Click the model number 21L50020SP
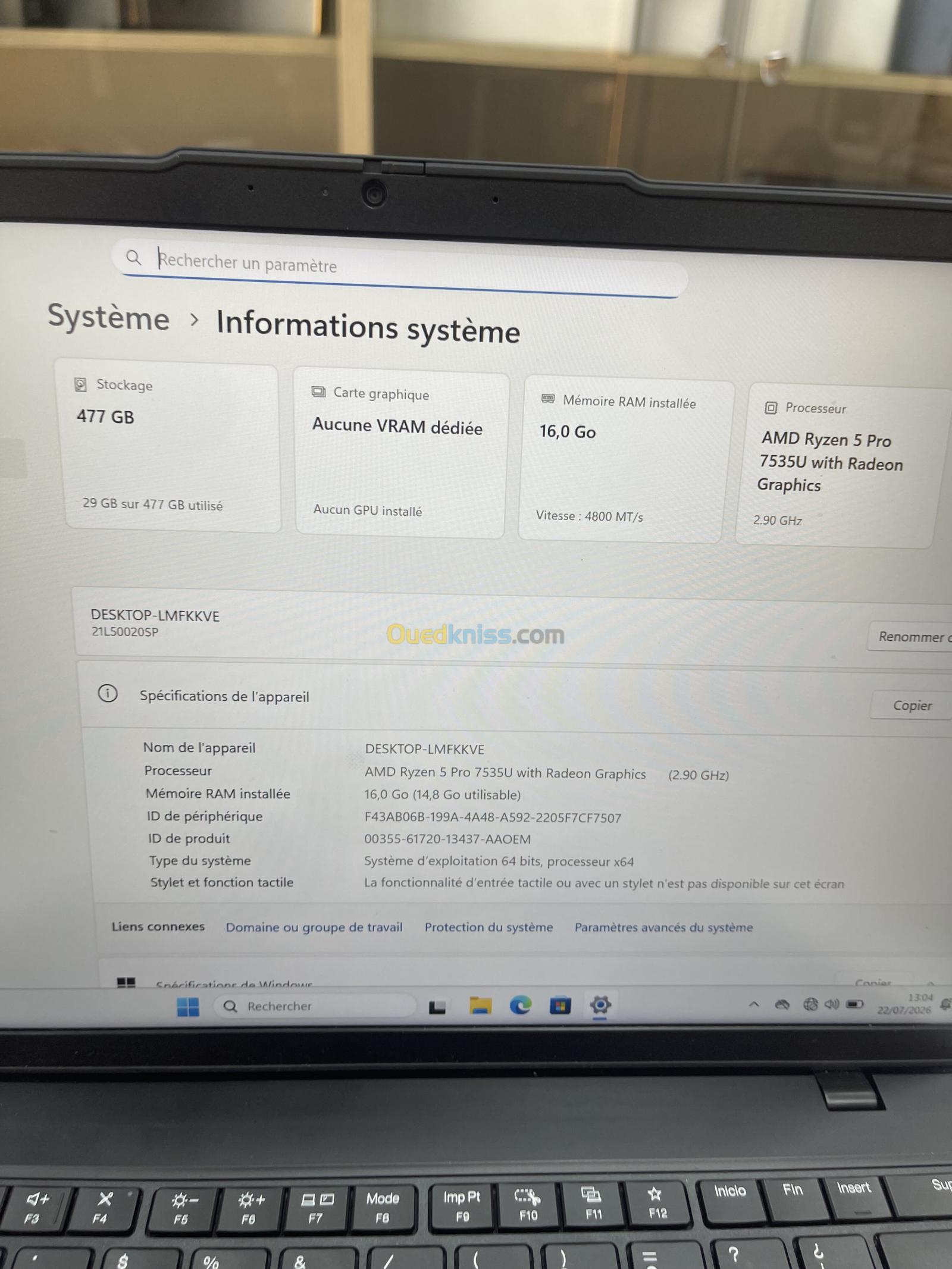Viewport: 952px width, 1269px height. click(x=125, y=632)
